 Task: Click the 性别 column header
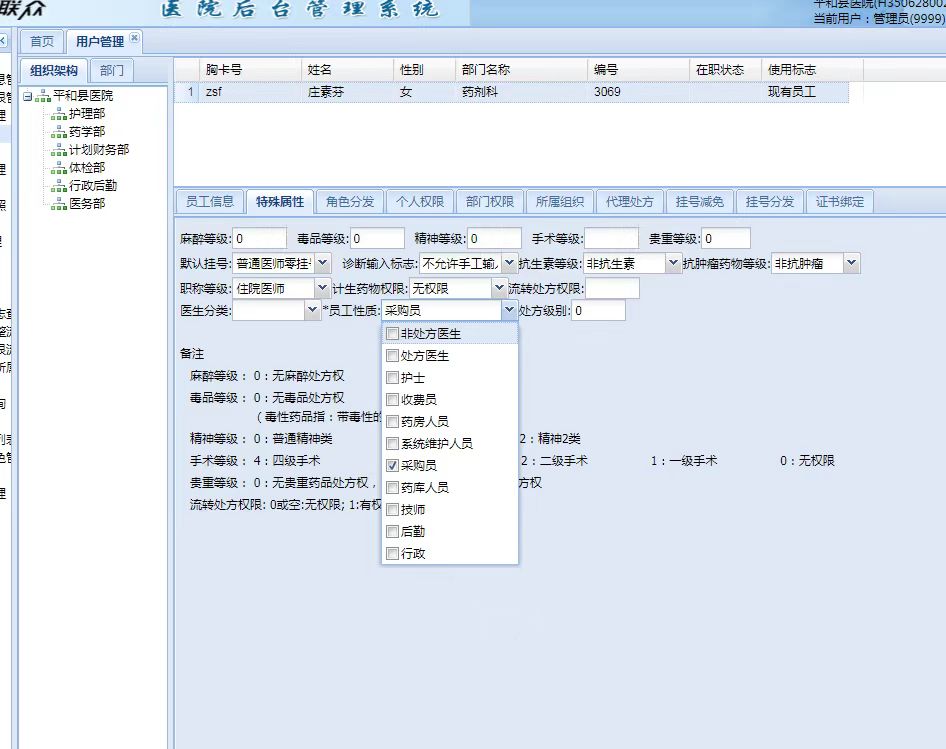coord(424,70)
